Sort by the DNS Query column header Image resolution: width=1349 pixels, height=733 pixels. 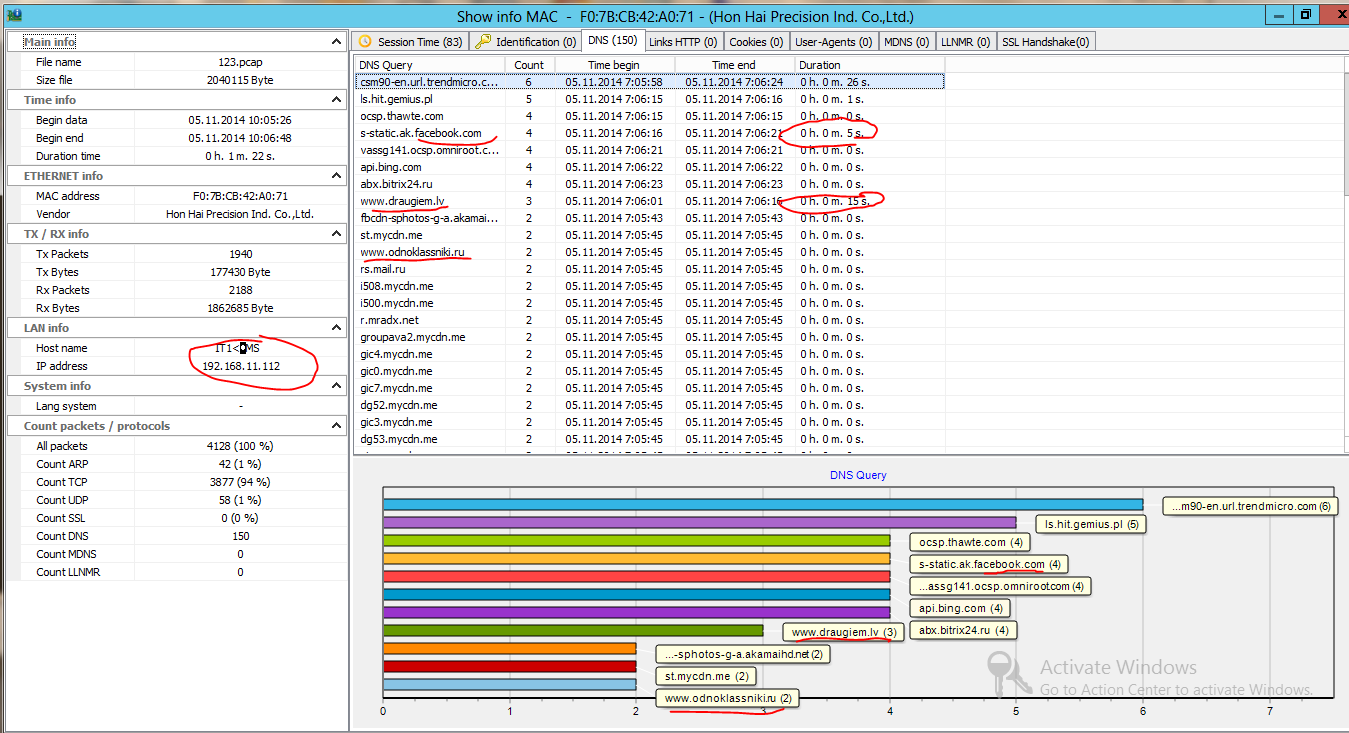430,65
